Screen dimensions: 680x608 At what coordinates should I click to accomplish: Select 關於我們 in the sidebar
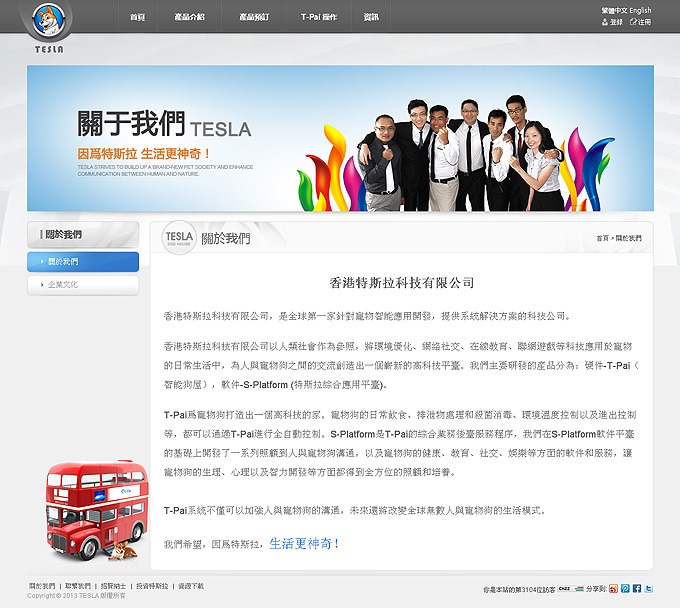point(83,262)
